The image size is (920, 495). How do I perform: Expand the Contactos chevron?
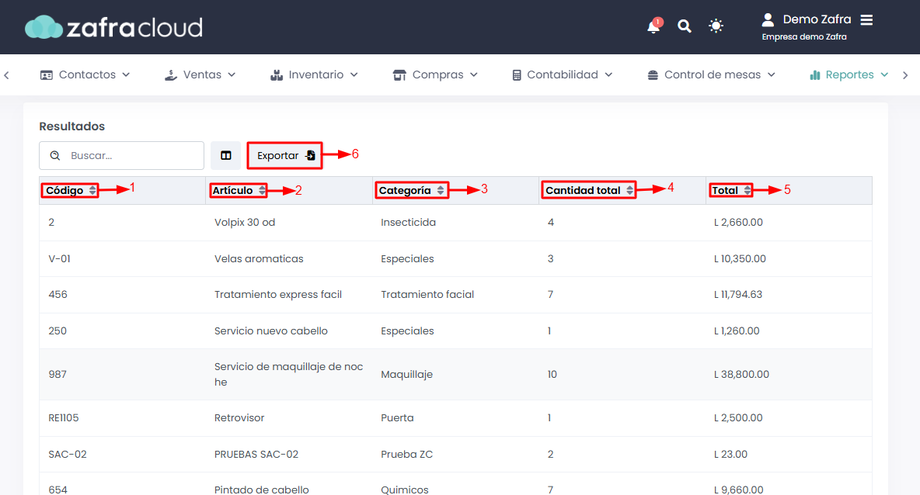coord(126,75)
